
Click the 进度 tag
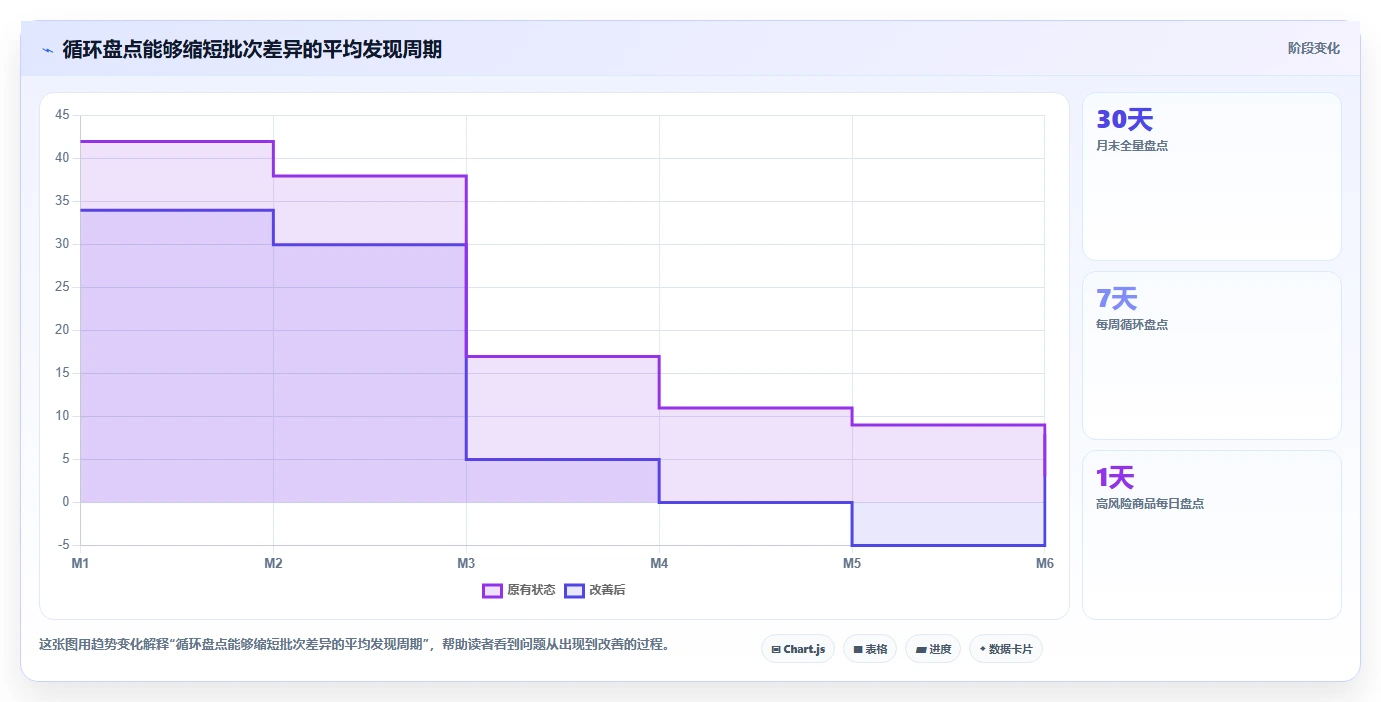[x=933, y=649]
